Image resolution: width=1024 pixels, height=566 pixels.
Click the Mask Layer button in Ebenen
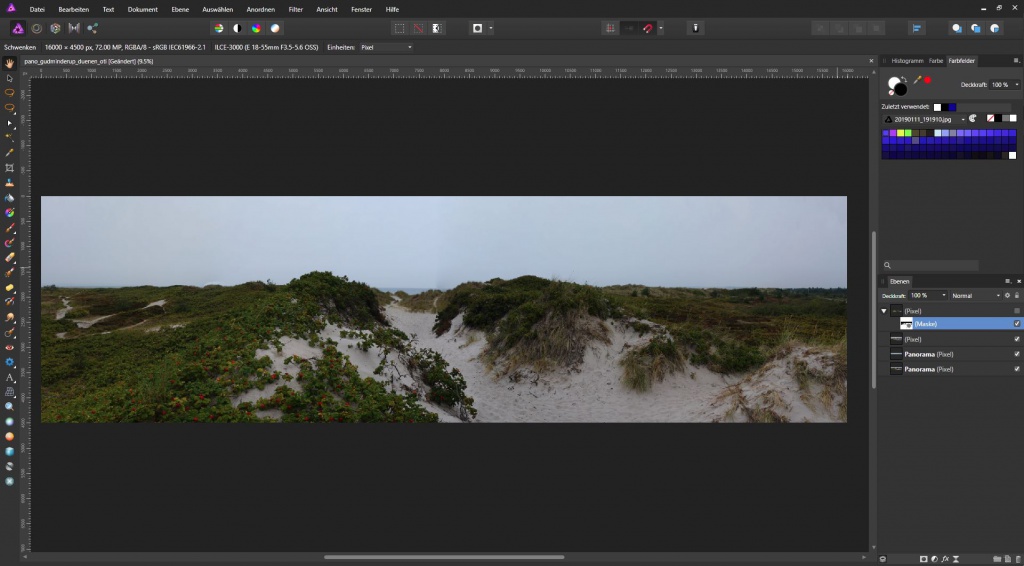[x=923, y=559]
